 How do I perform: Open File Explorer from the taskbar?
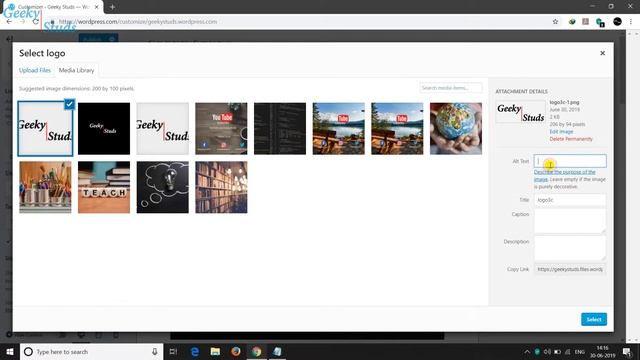(215, 351)
